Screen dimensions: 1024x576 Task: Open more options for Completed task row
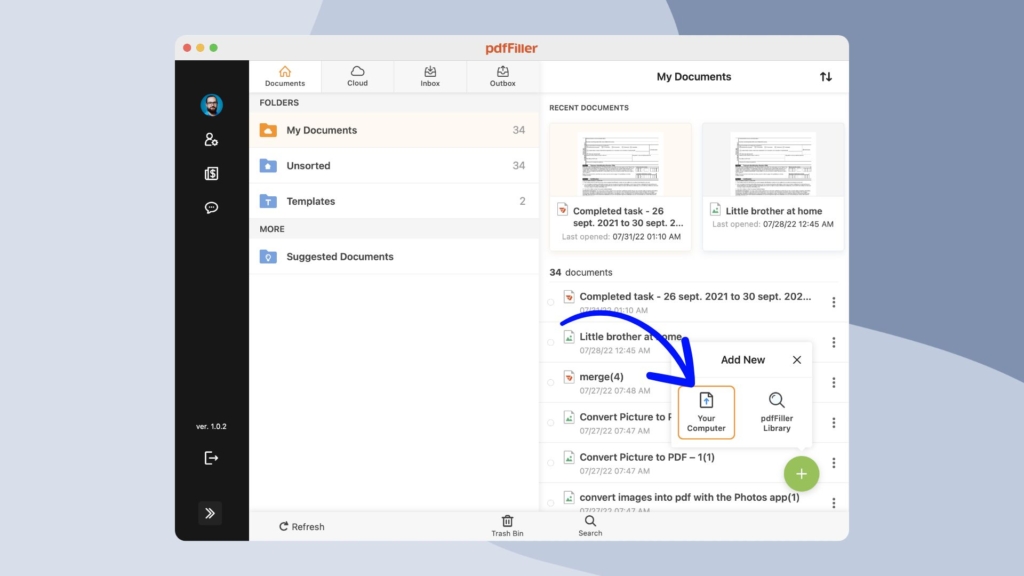pyautogui.click(x=833, y=302)
